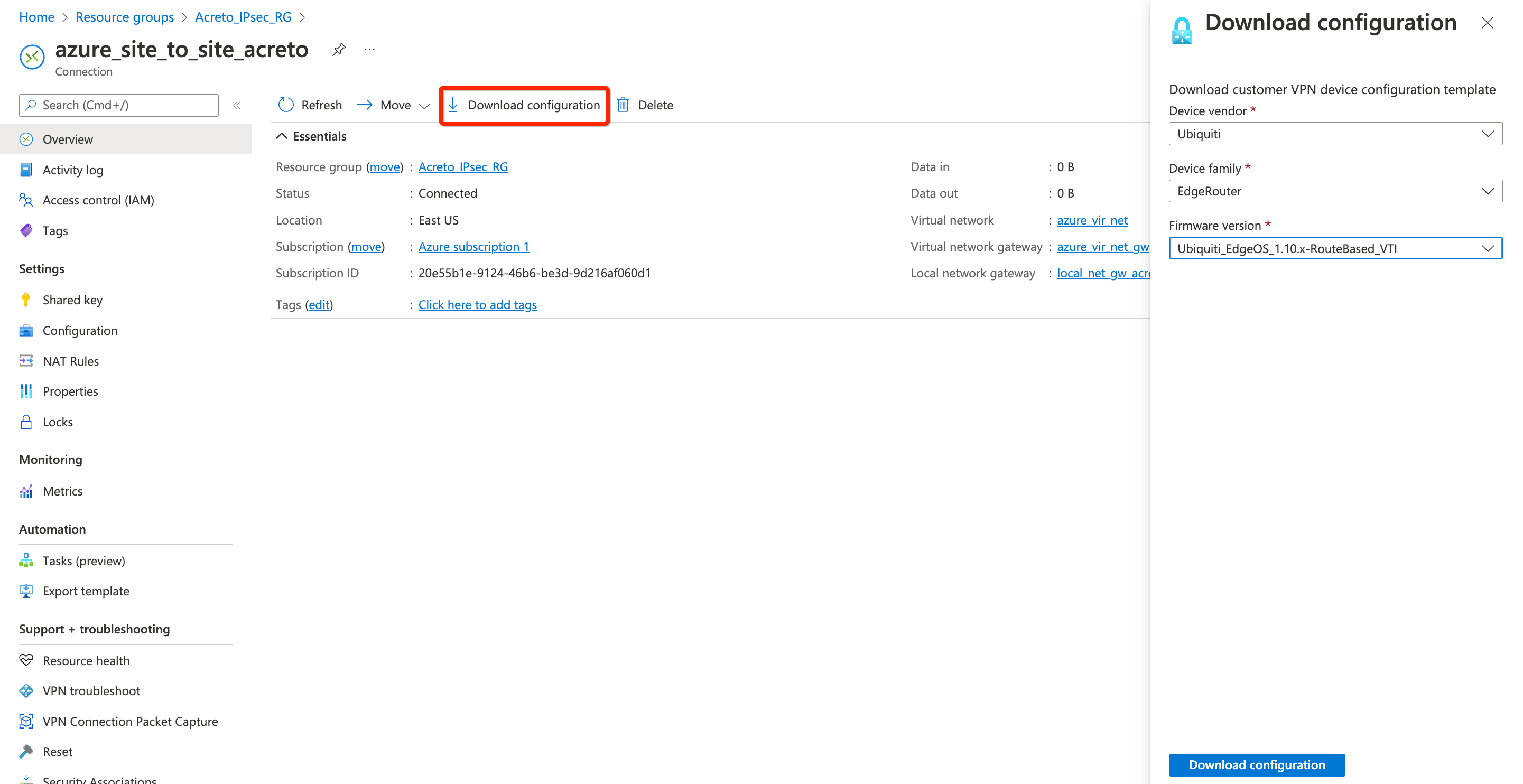1523x784 pixels.
Task: Pin the azure_site_to_site_acreto connection
Action: (x=339, y=49)
